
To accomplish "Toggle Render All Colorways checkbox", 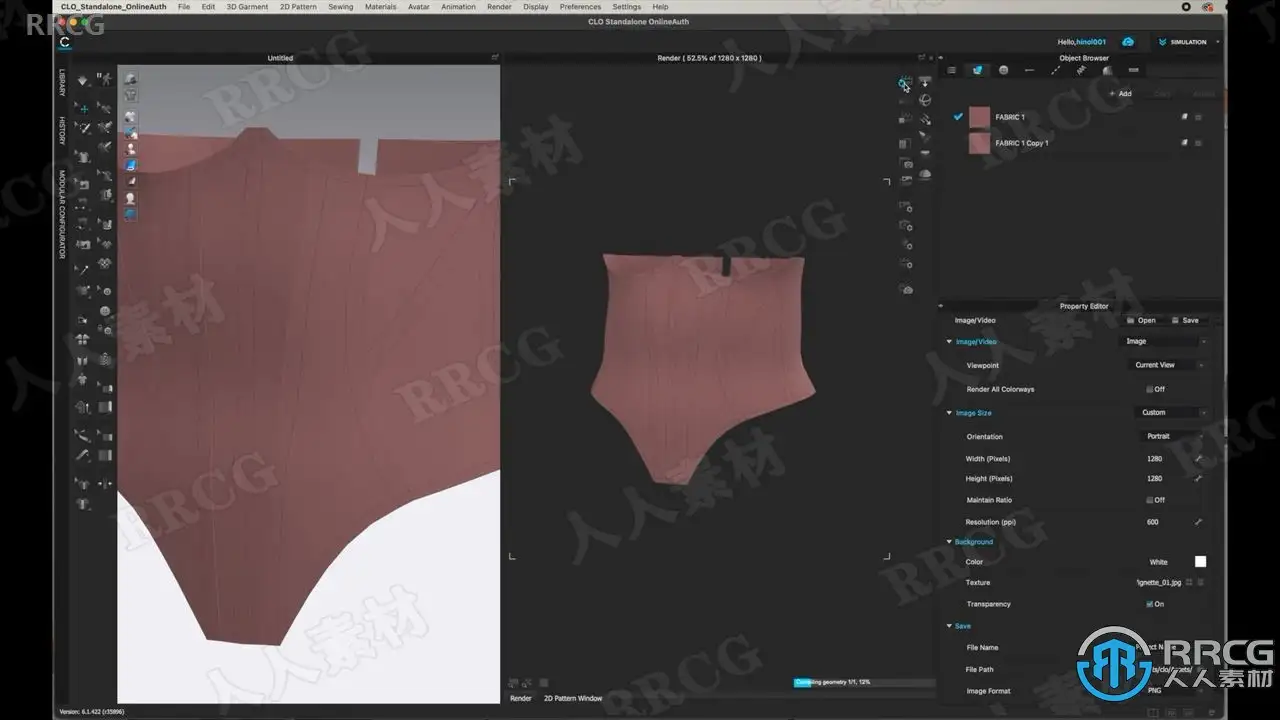I will (x=1150, y=389).
